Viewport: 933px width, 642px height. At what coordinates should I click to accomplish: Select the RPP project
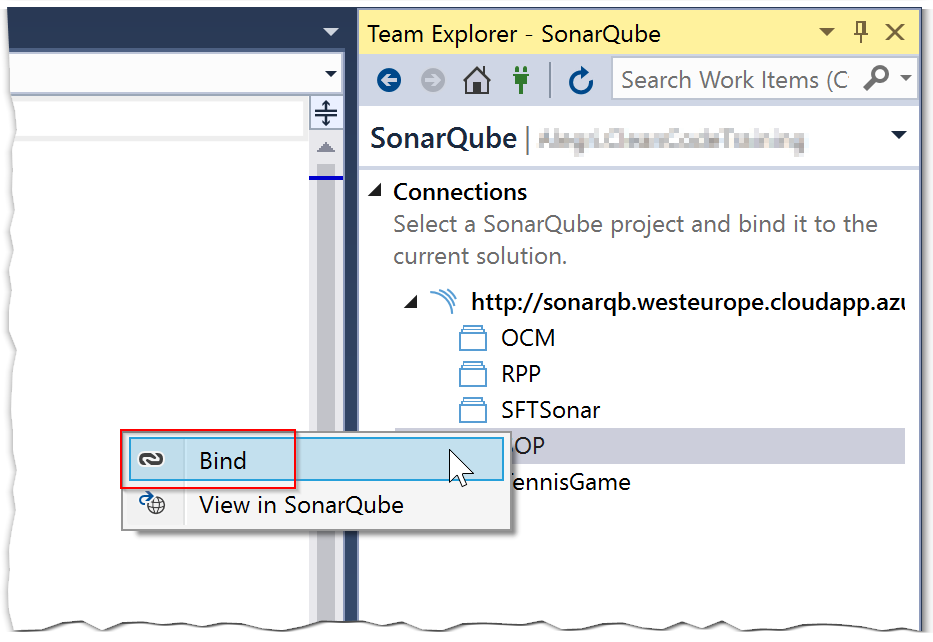[520, 374]
